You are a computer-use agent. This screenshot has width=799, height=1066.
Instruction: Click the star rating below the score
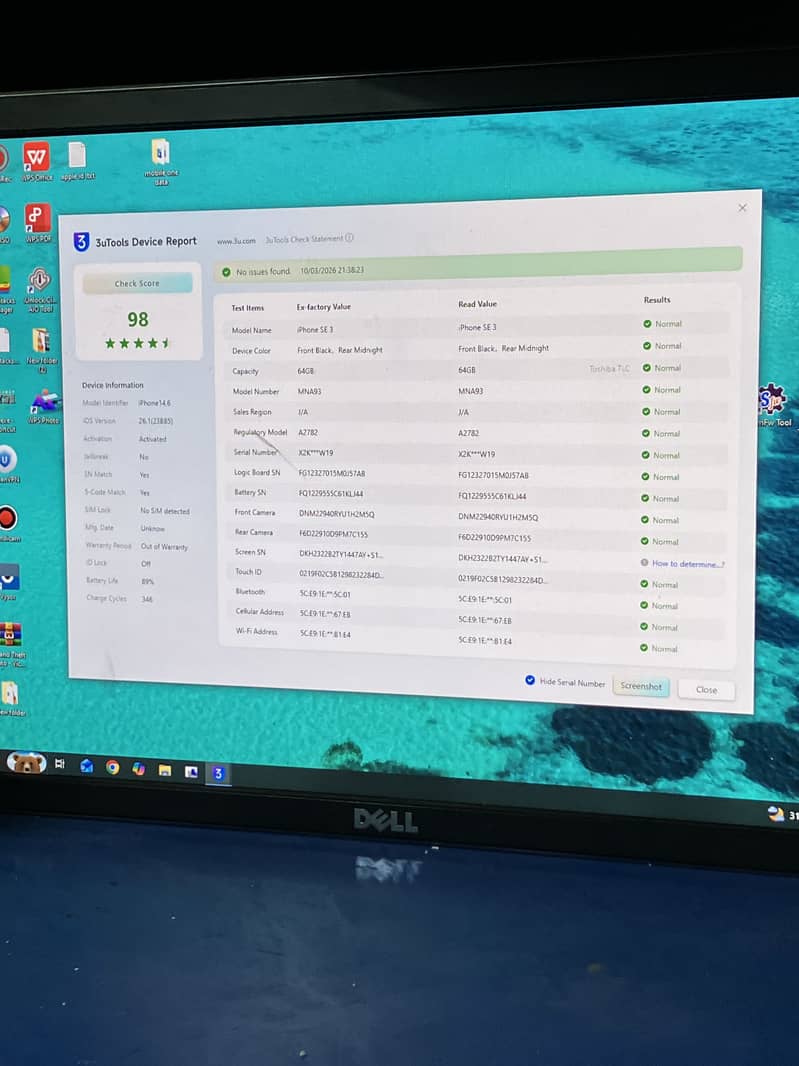138,343
